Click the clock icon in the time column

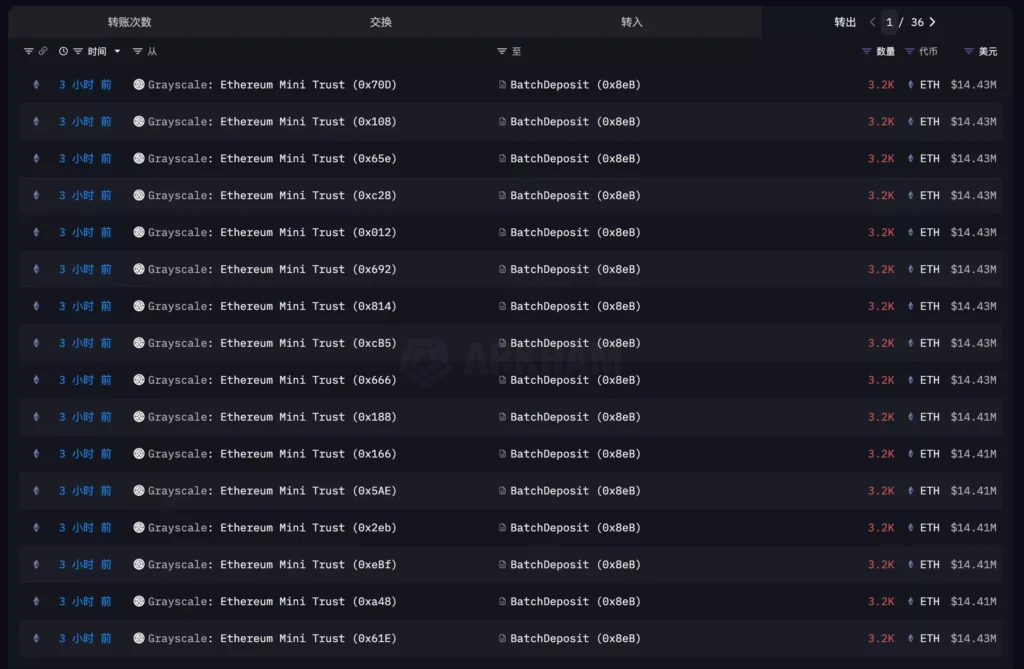coord(64,51)
